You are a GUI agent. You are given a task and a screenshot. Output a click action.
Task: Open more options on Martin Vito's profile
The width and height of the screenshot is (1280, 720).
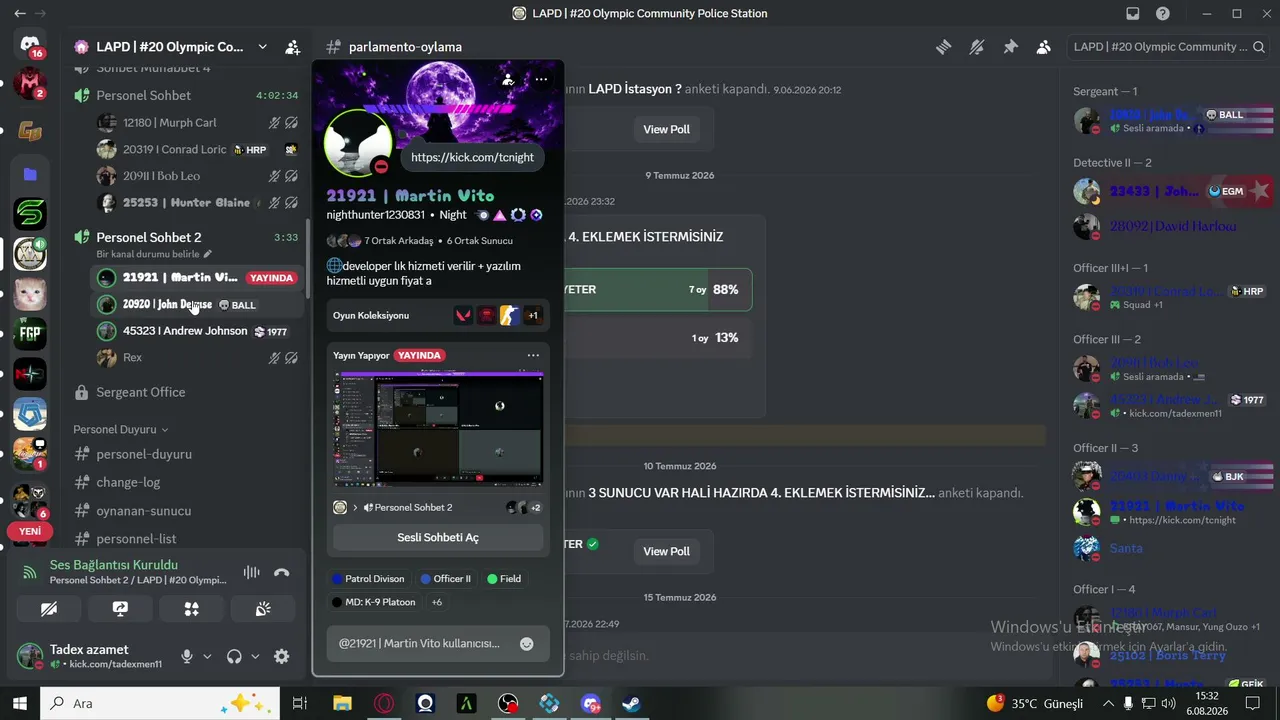point(541,79)
